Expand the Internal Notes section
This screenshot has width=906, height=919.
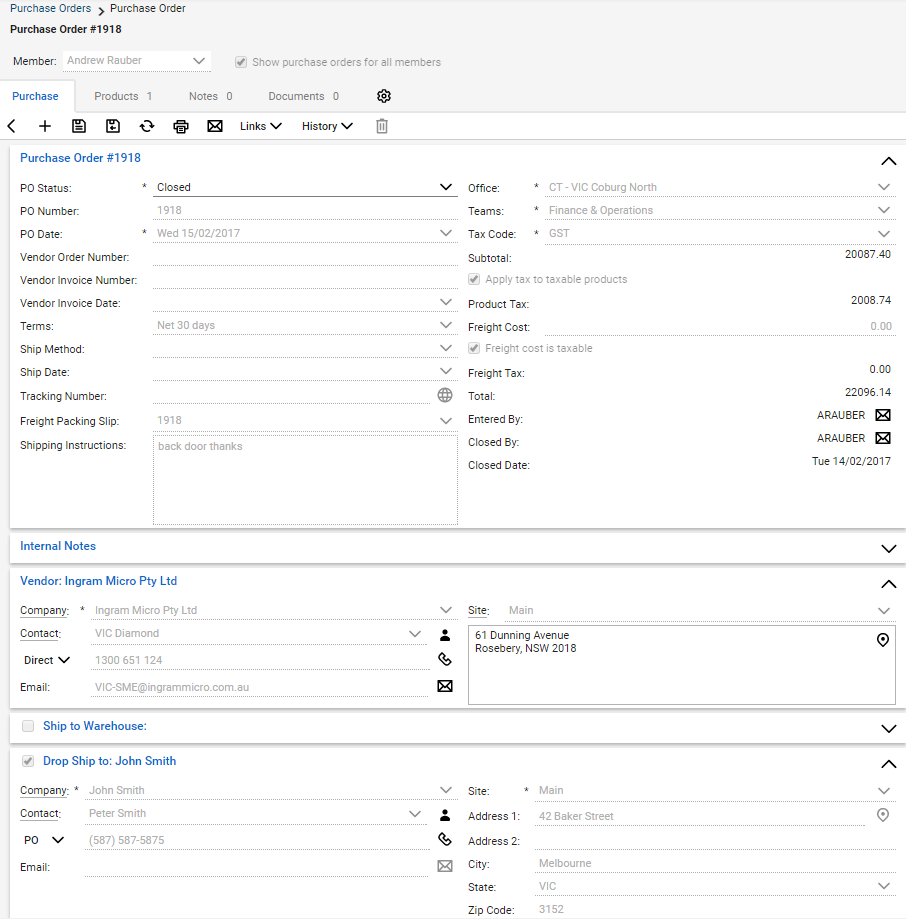(x=888, y=548)
